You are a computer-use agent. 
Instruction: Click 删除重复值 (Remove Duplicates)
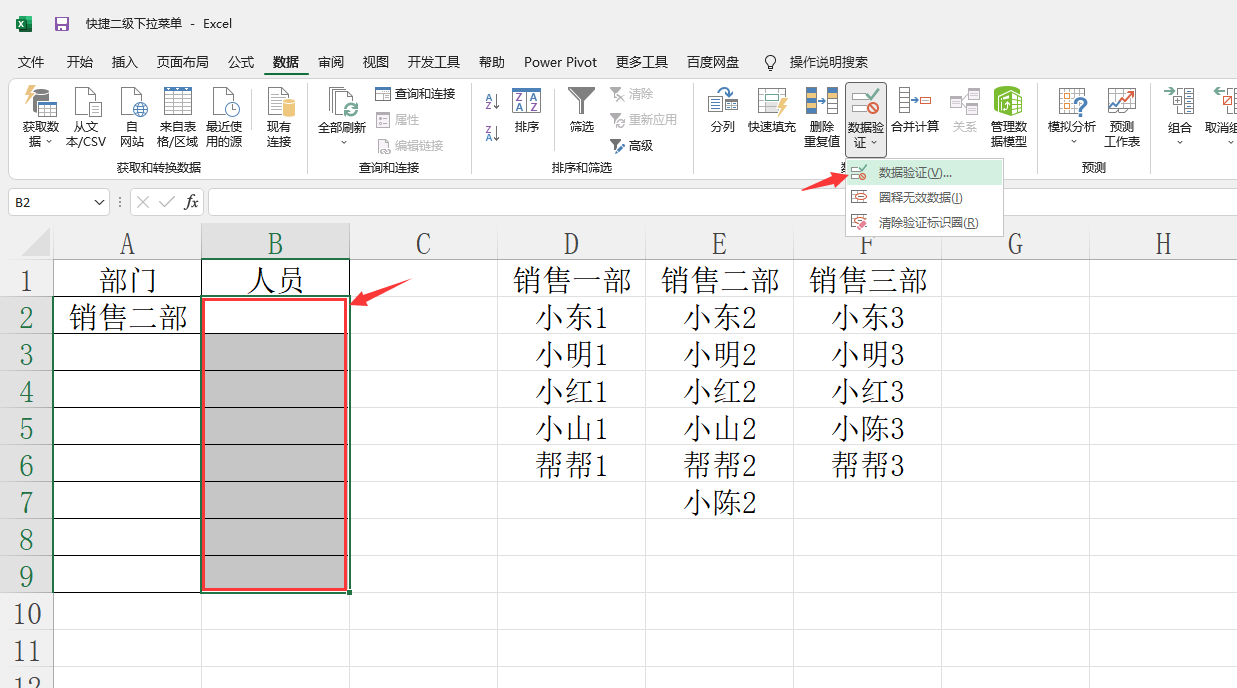click(822, 118)
